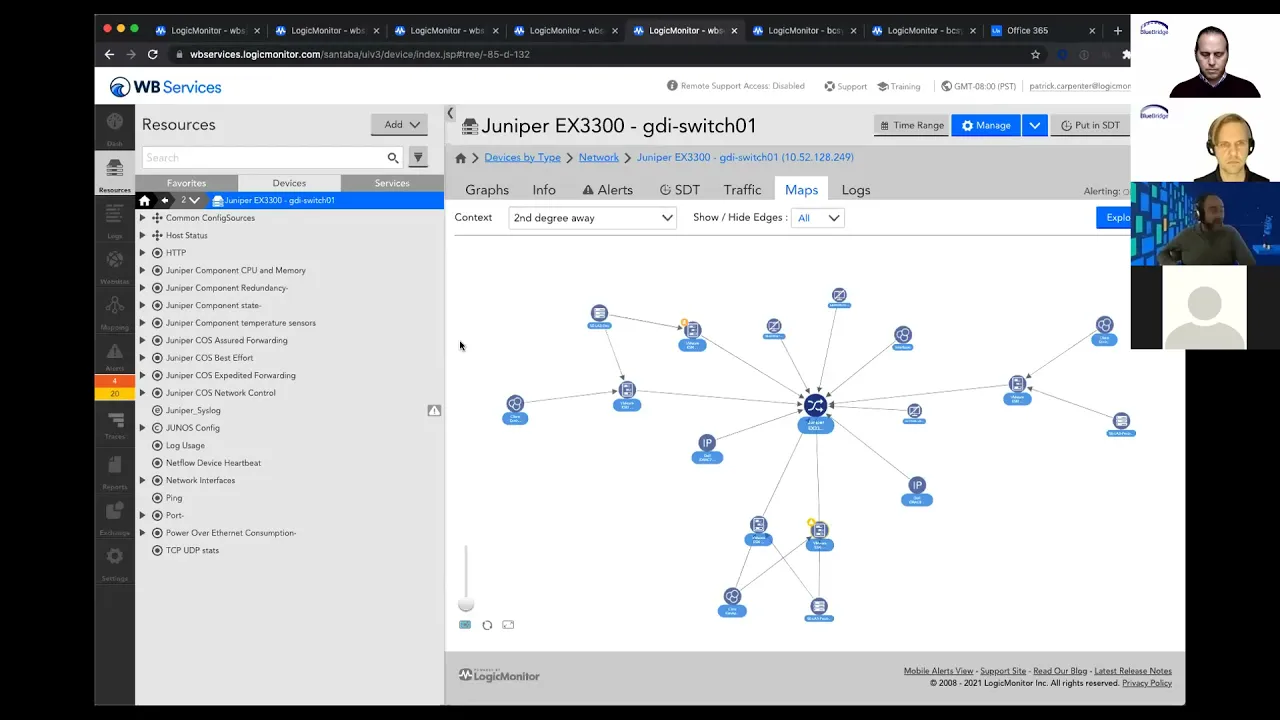Image resolution: width=1280 pixels, height=720 pixels.
Task: Select the central switch node on the map
Action: (815, 406)
